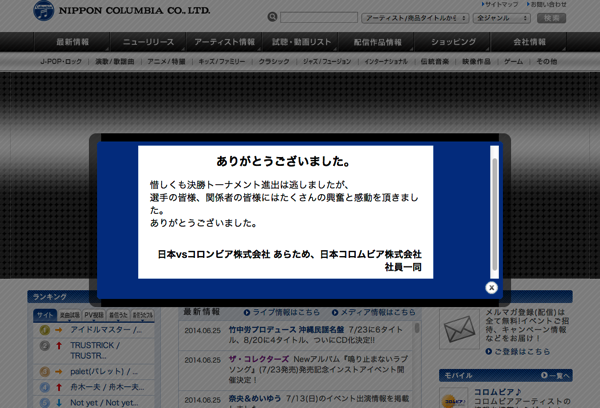
Task: Close the thank-you popup with the X icon
Action: 492,288
